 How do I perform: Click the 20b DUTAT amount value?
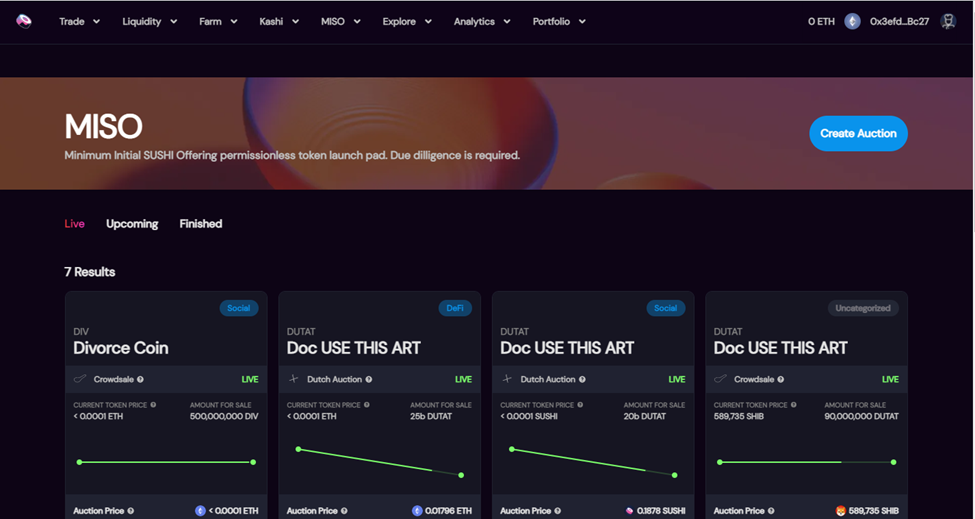pos(645,416)
